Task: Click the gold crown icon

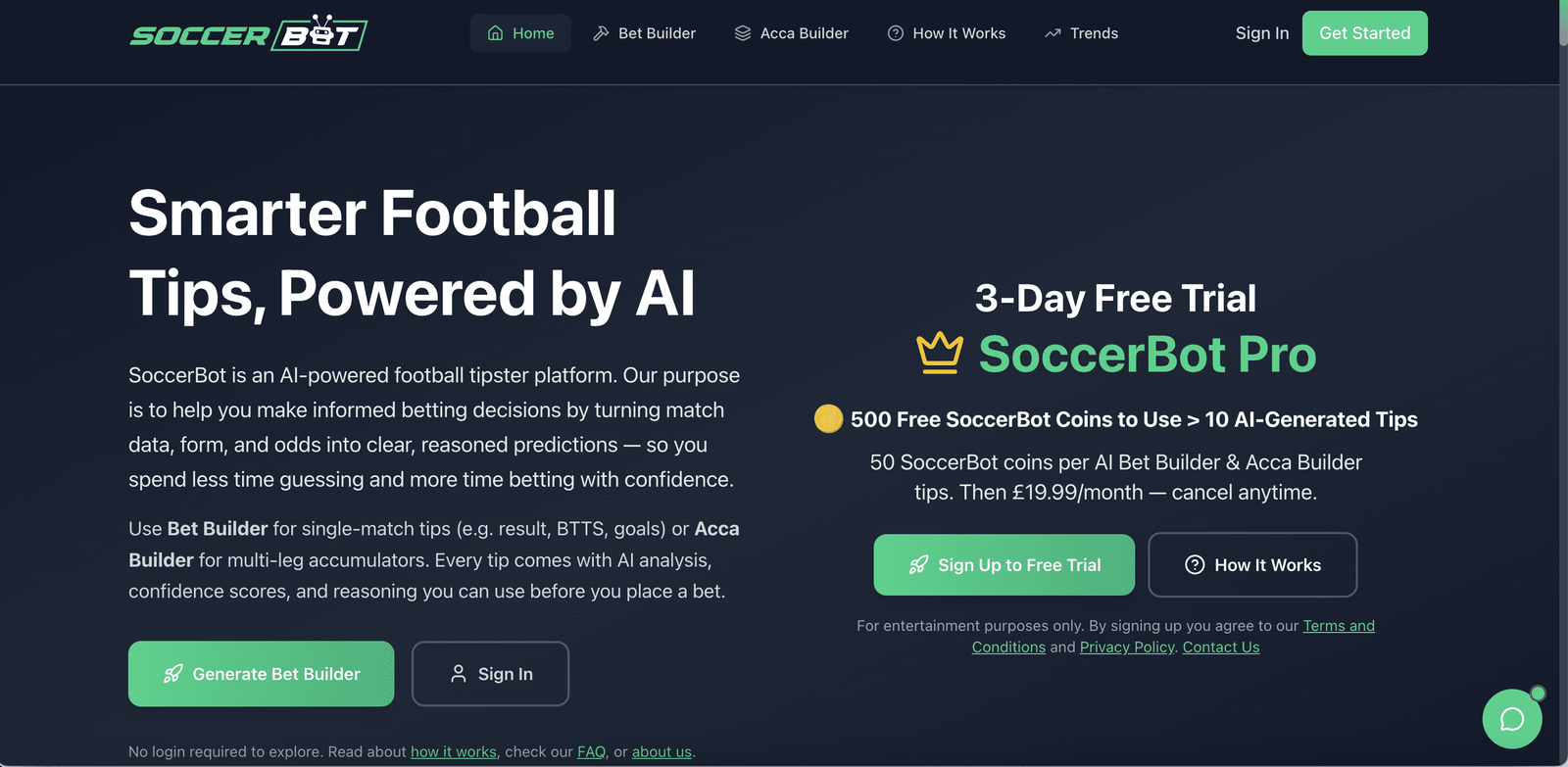Action: tap(940, 354)
